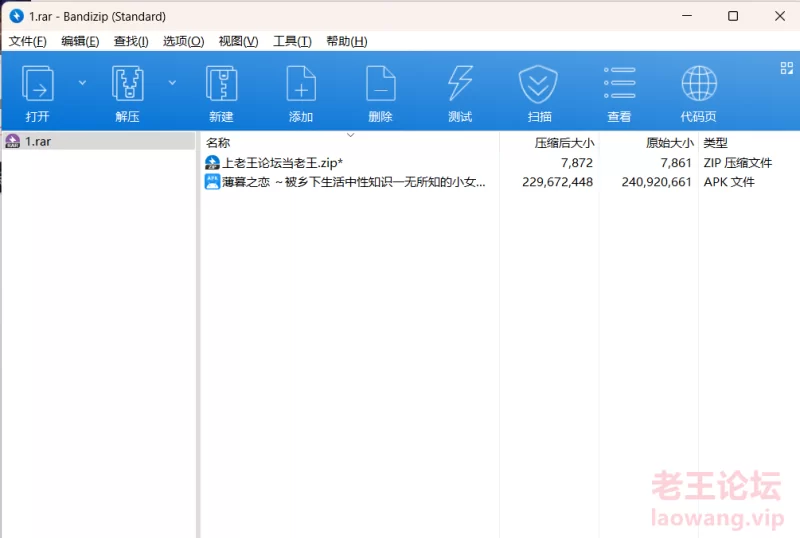This screenshot has height=538, width=800.
Task: Click compressed size 229,672,448
Action: pyautogui.click(x=558, y=182)
